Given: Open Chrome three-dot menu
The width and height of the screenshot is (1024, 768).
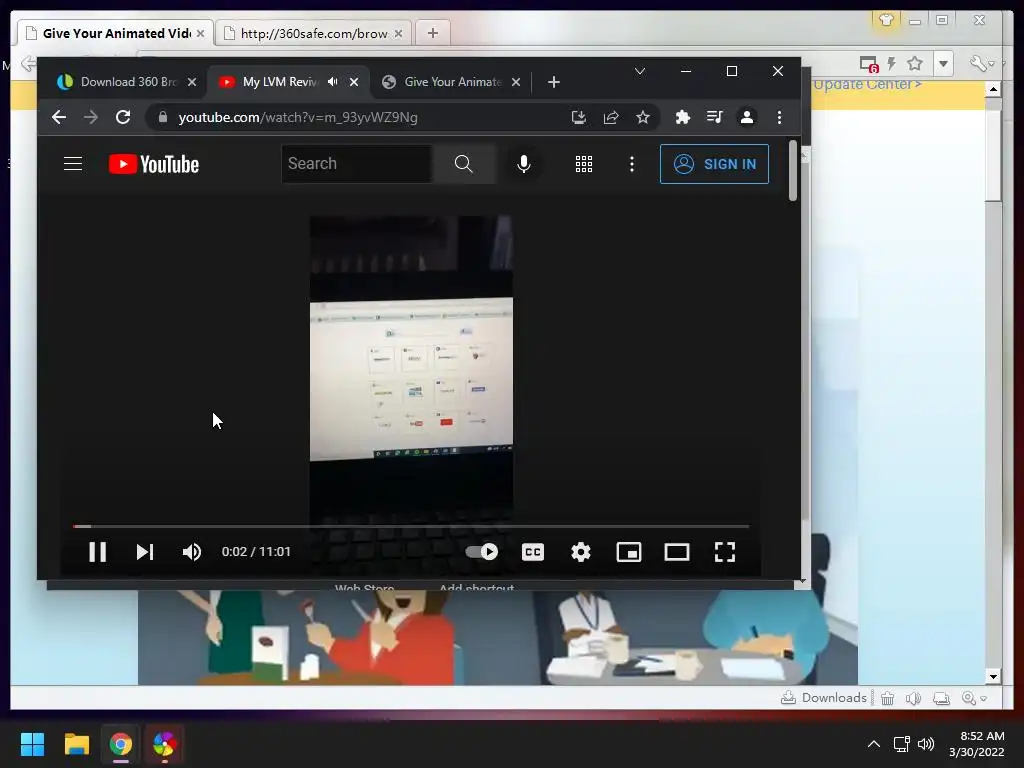Looking at the screenshot, I should [779, 117].
